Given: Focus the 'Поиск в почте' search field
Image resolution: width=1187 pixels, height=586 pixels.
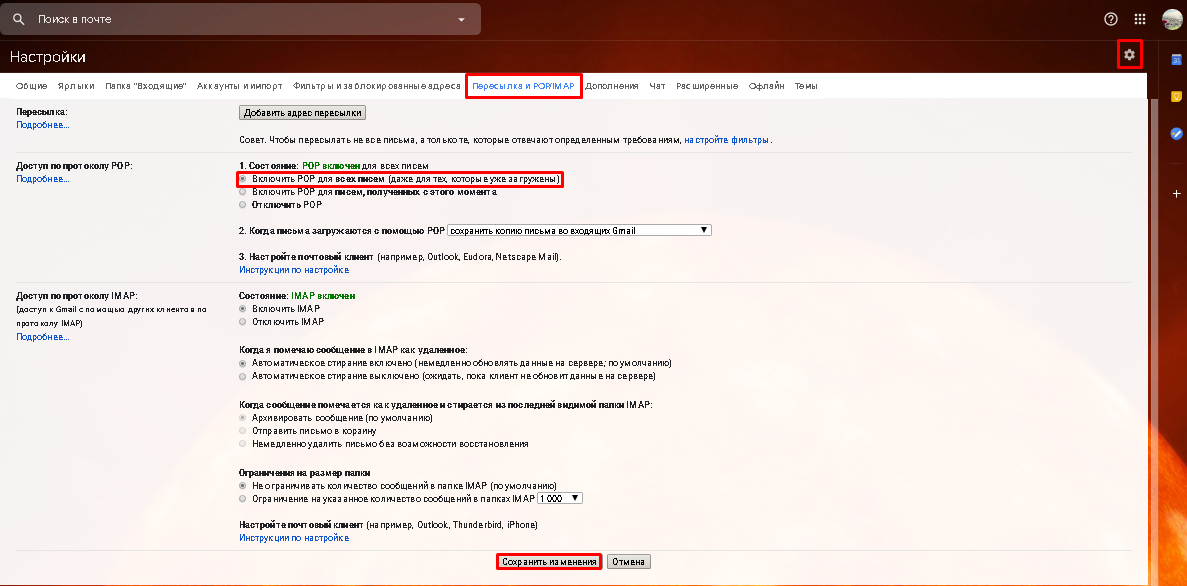Looking at the screenshot, I should (242, 19).
